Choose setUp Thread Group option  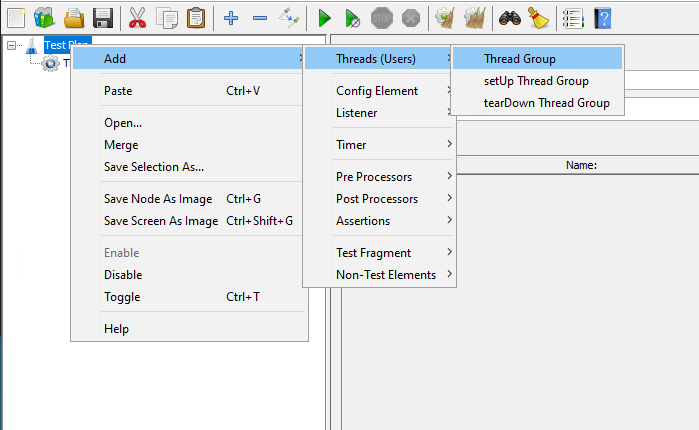[x=535, y=81]
